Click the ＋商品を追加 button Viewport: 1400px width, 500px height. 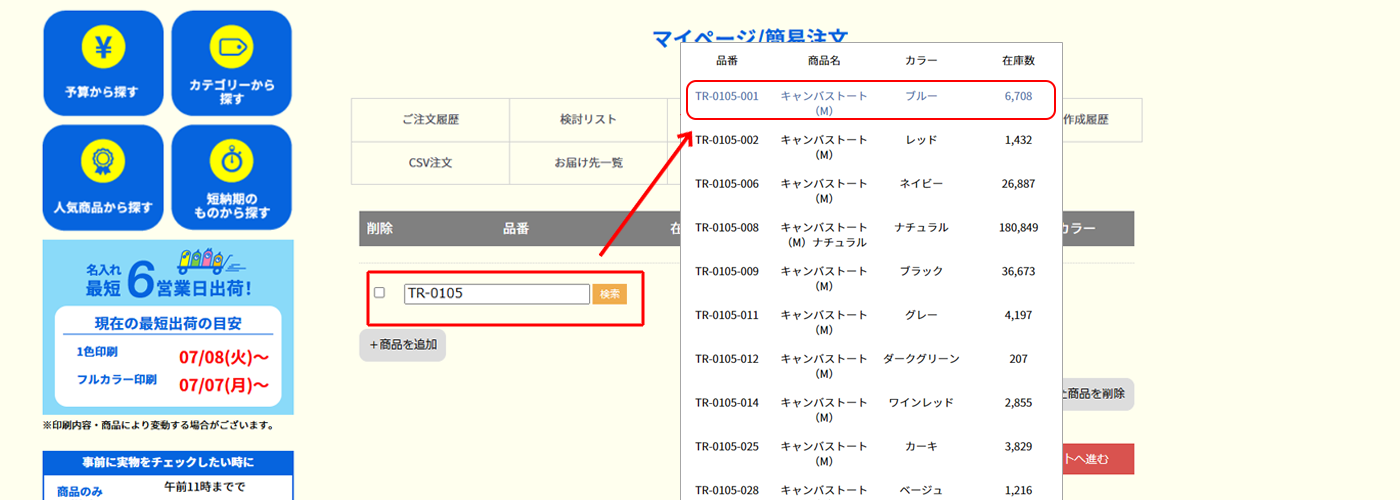403,344
